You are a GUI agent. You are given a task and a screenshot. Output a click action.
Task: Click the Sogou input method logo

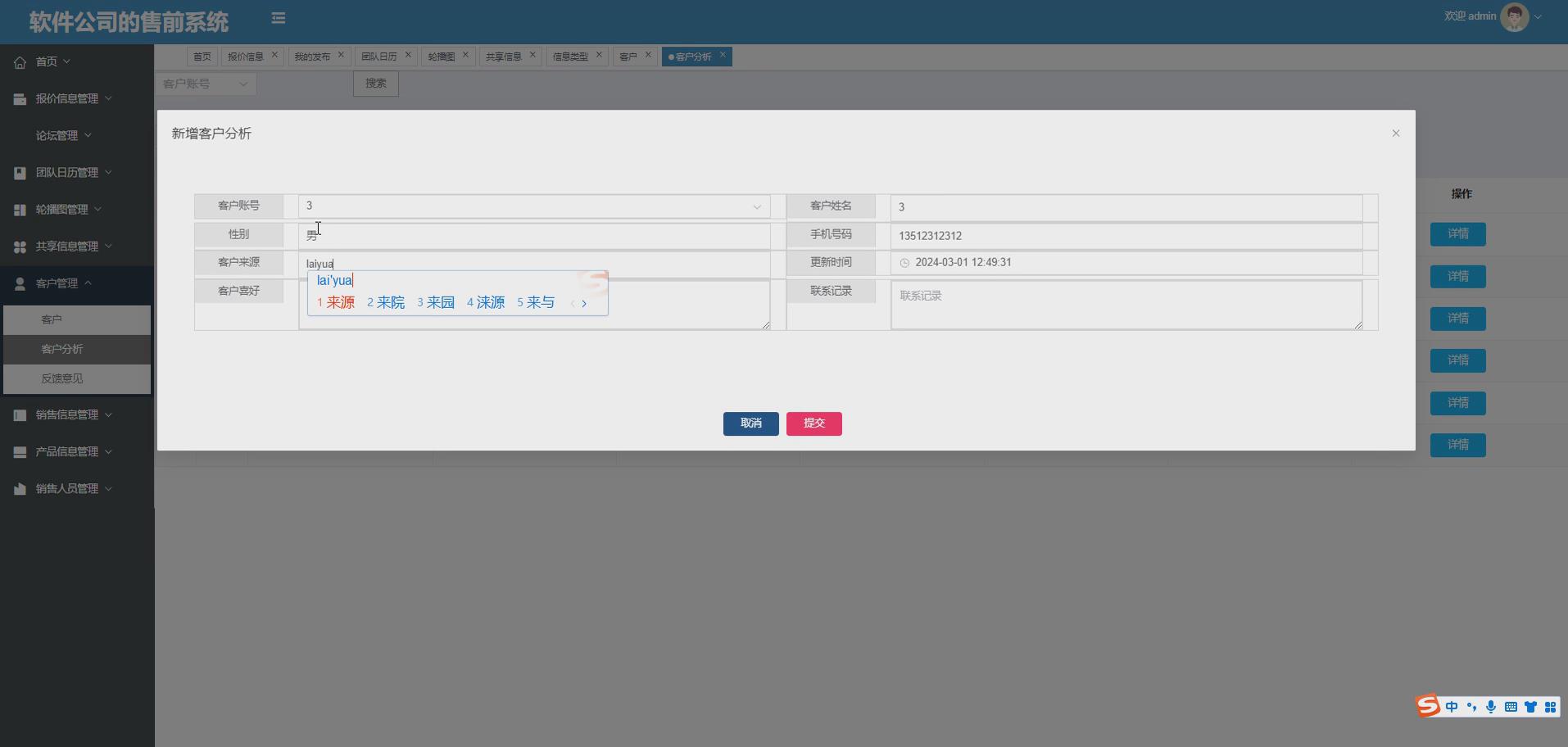click(1428, 706)
